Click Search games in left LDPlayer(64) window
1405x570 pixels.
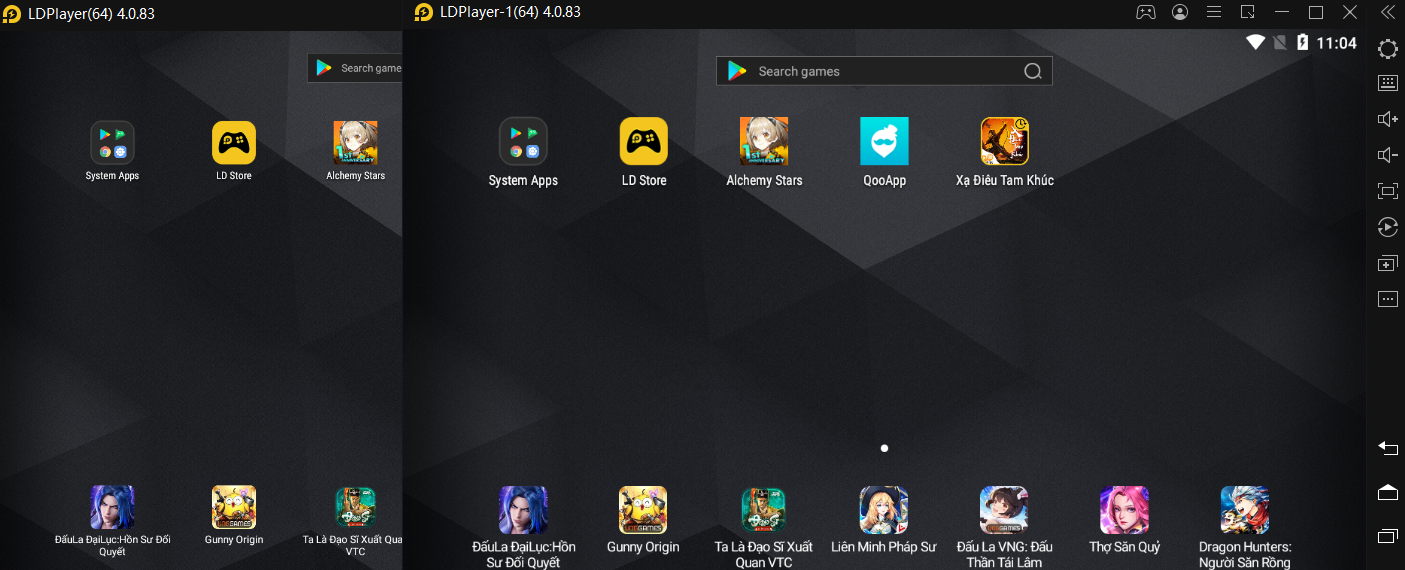[x=355, y=68]
